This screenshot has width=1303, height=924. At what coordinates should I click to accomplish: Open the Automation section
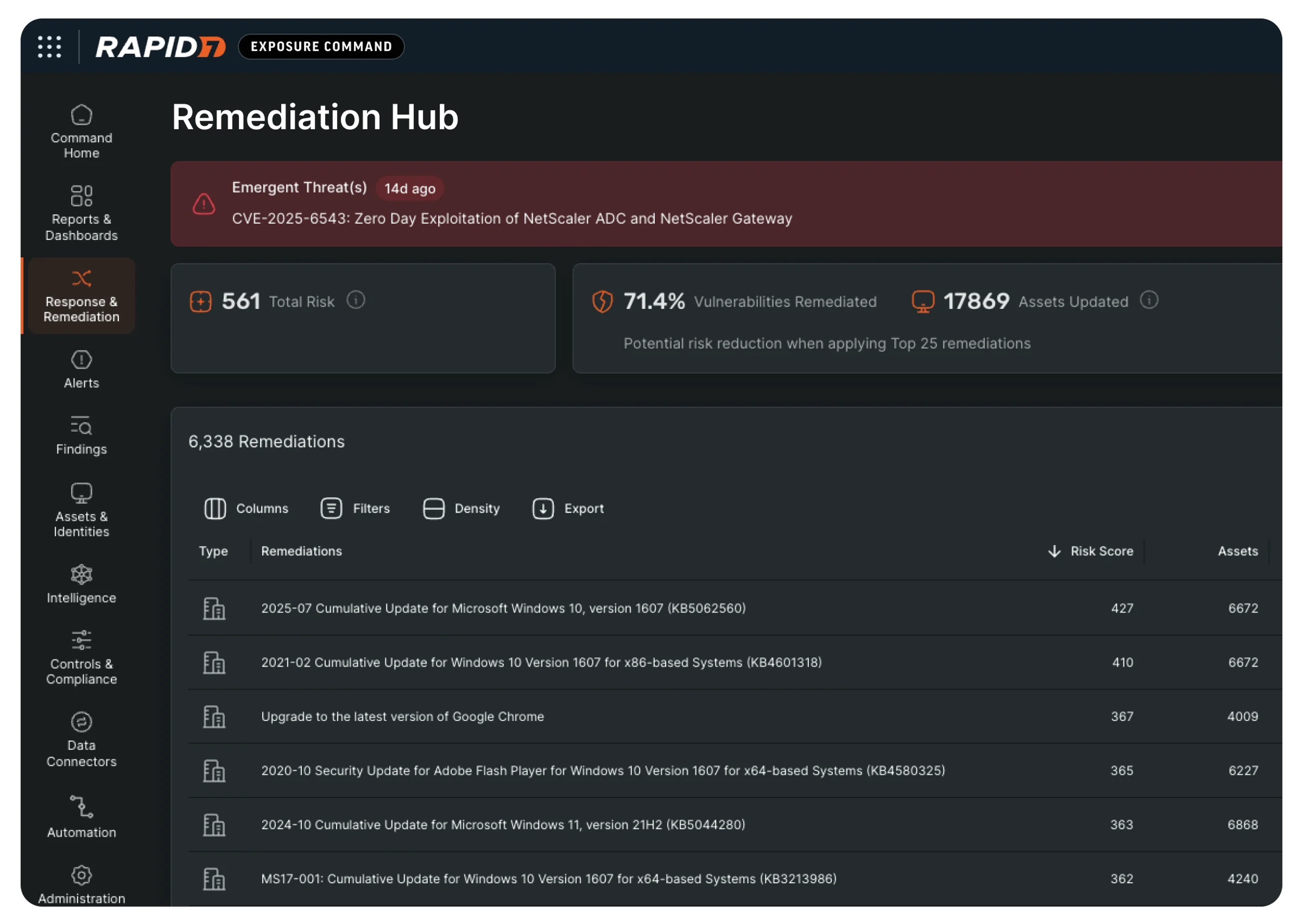click(81, 817)
